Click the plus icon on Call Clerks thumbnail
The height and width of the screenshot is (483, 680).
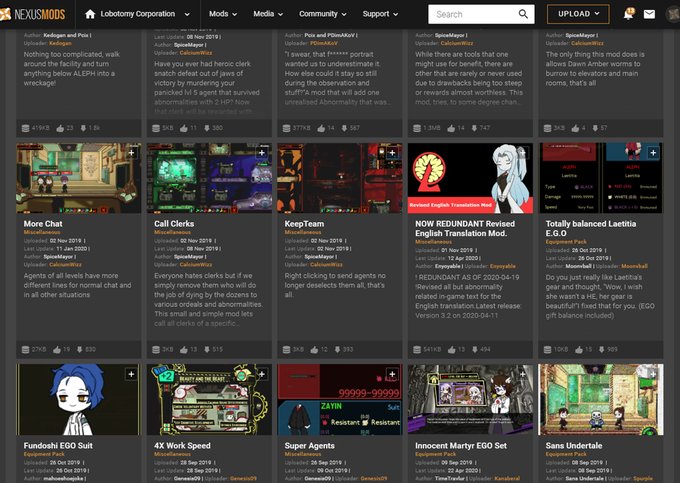(x=262, y=153)
